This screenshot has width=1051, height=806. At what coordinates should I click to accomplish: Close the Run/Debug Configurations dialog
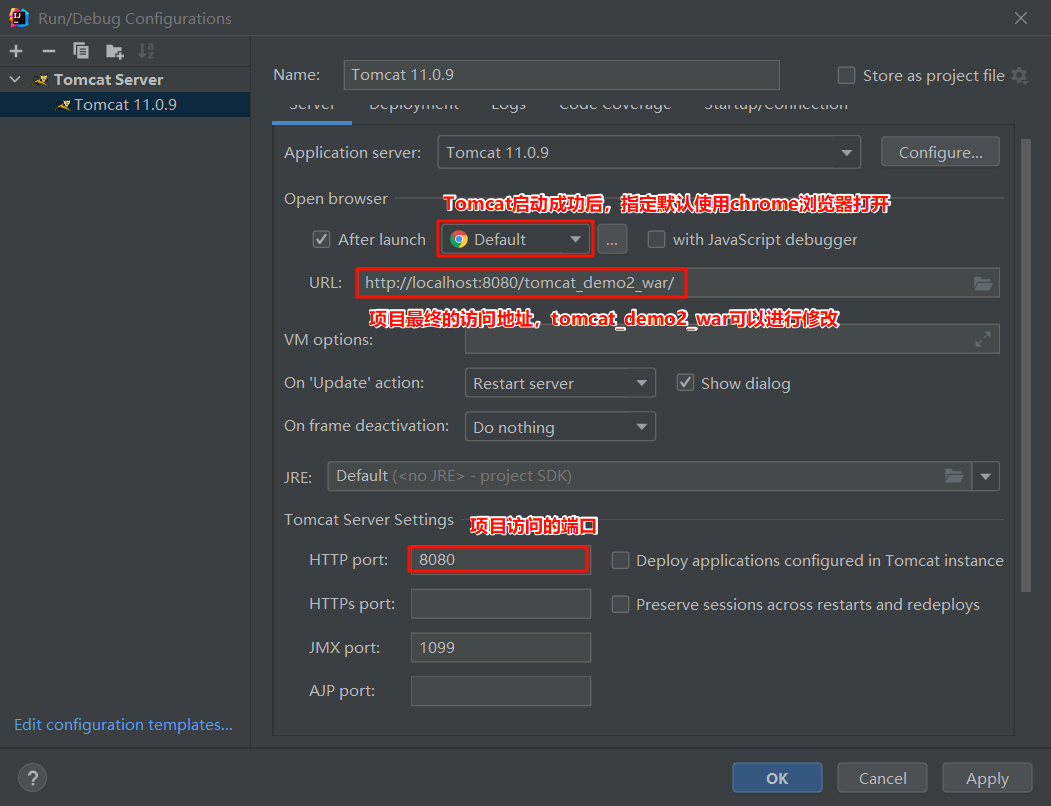pyautogui.click(x=1021, y=18)
